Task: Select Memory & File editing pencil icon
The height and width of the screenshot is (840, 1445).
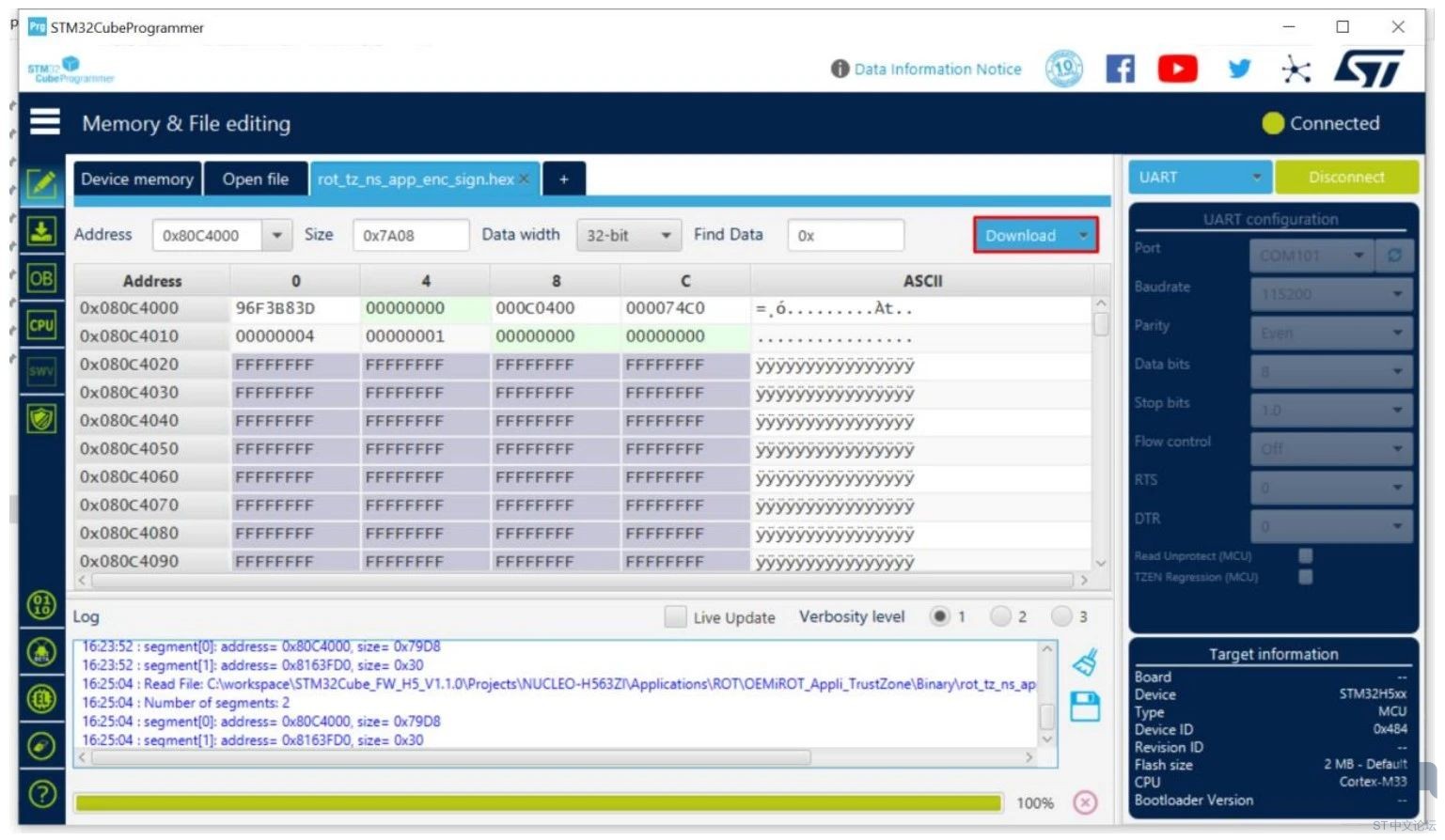Action: (41, 183)
